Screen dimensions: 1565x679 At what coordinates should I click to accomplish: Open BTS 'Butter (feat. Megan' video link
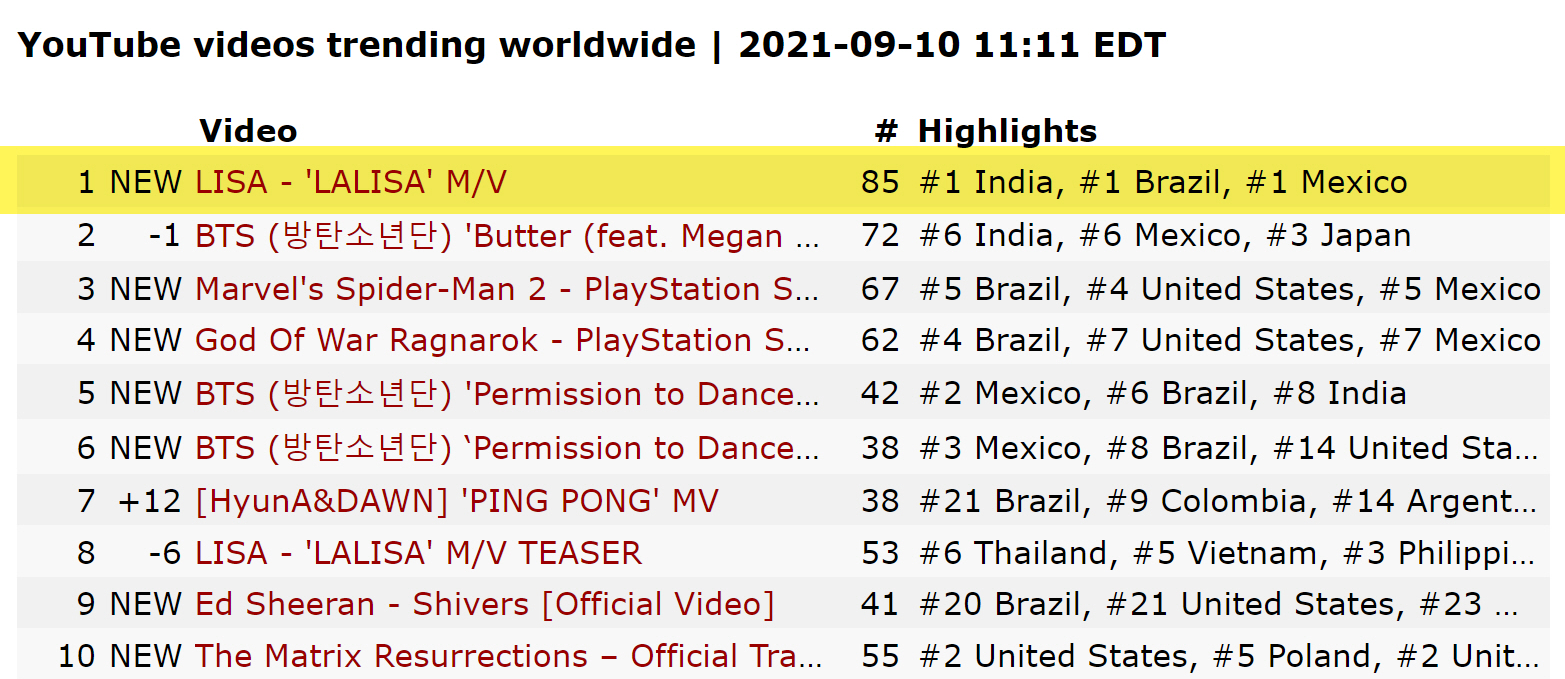pyautogui.click(x=507, y=236)
